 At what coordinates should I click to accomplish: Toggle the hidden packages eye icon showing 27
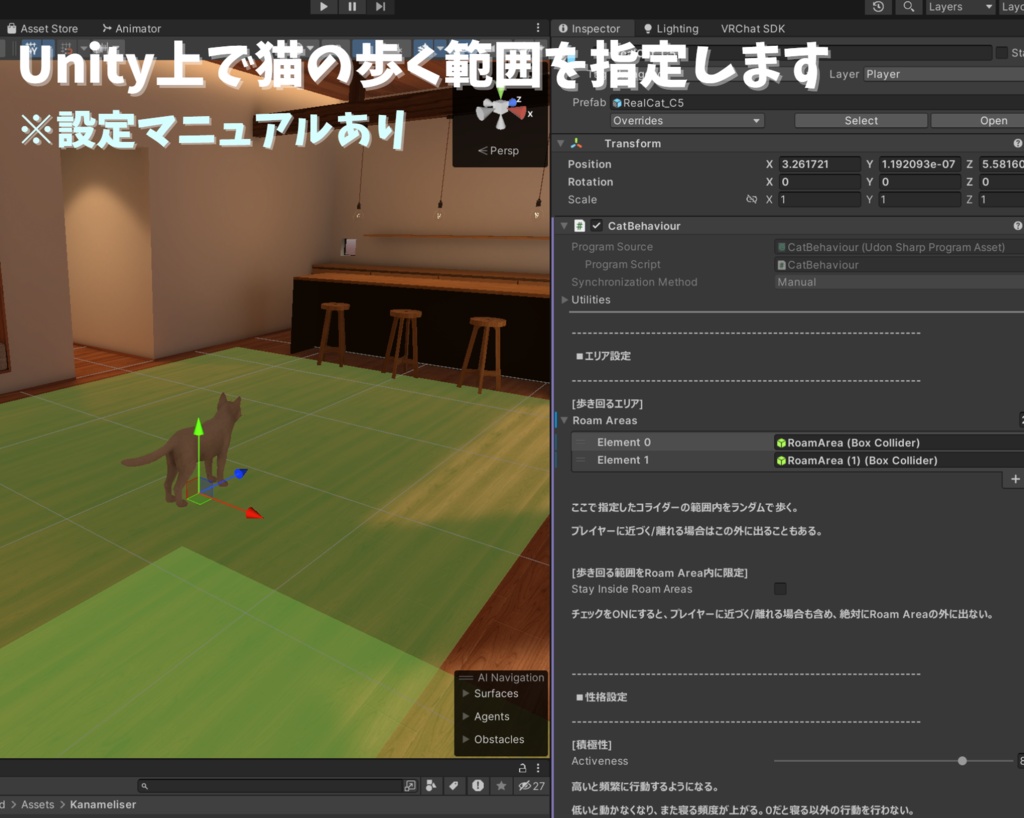[531, 785]
